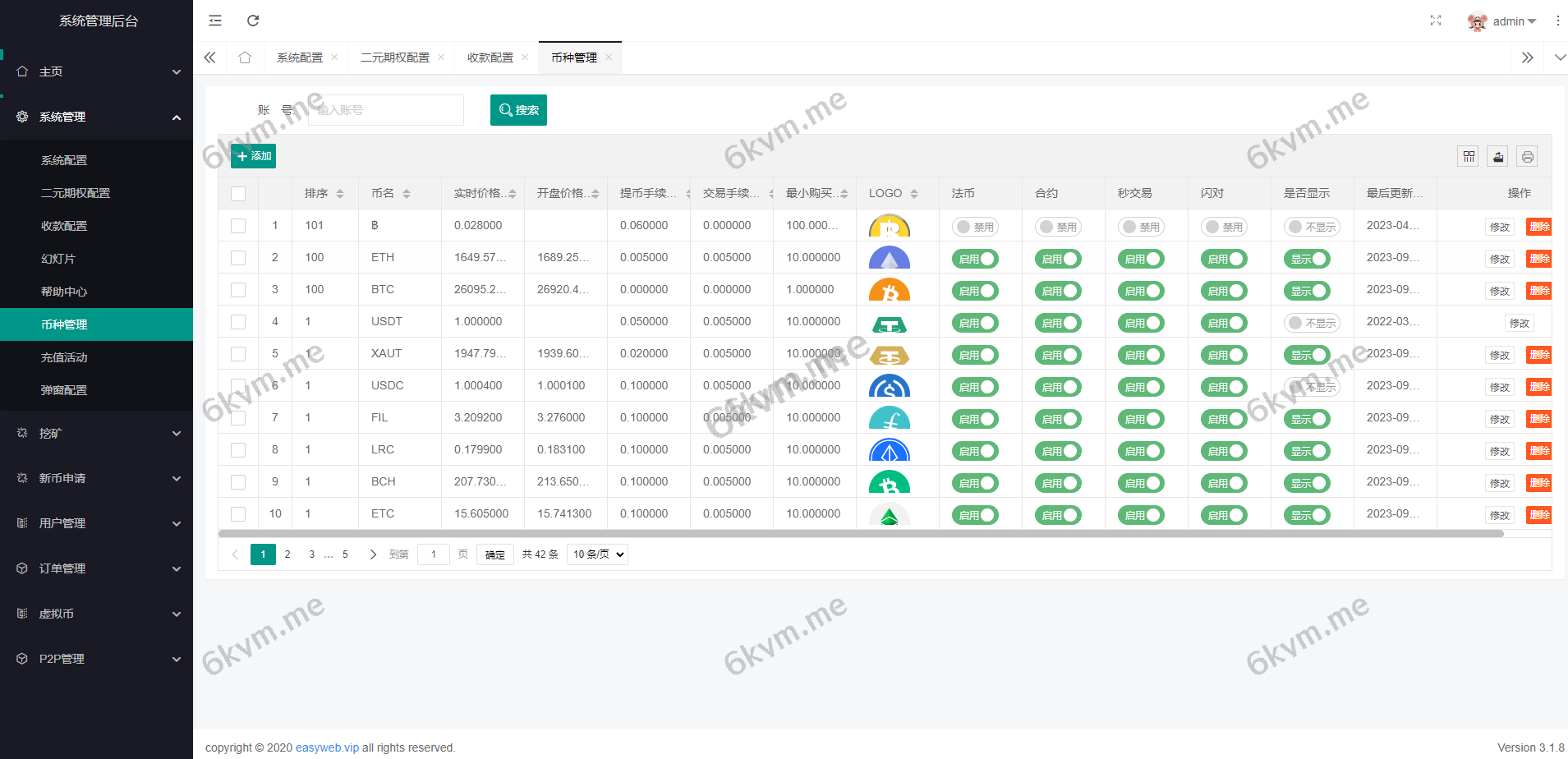Open the vertical three-dot menu top right

[1558, 21]
